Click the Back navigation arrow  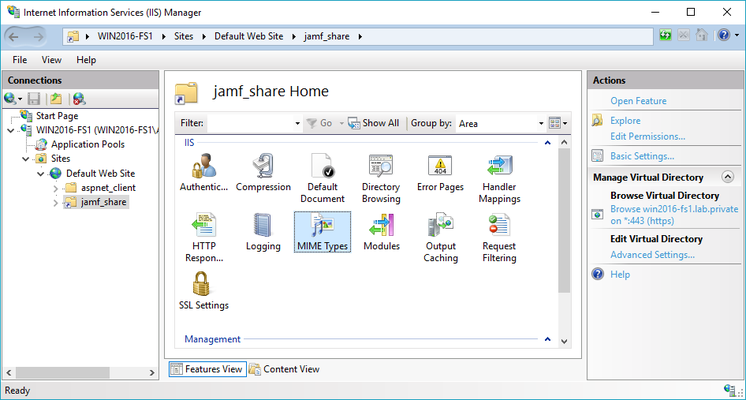[x=14, y=36]
